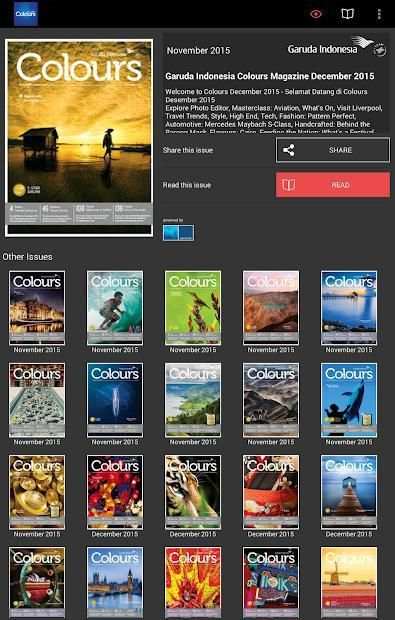Image resolution: width=395 pixels, height=620 pixels.
Task: Open the red rocky landscape cover
Action: [x=271, y=308]
